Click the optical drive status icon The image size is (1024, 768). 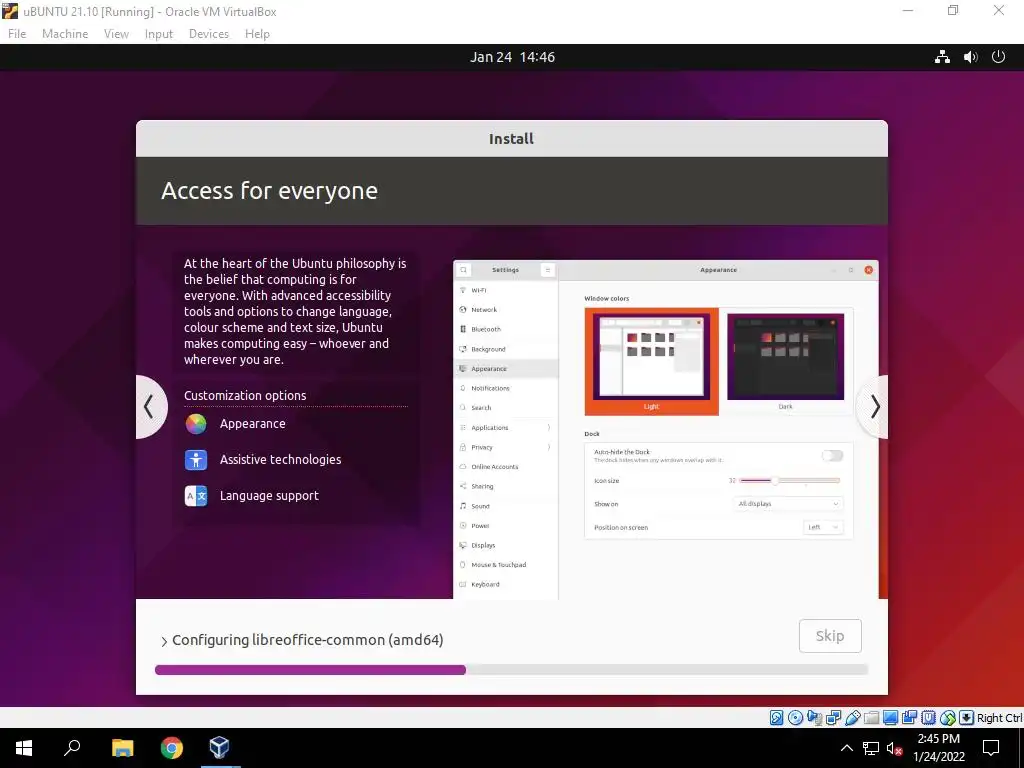795,718
